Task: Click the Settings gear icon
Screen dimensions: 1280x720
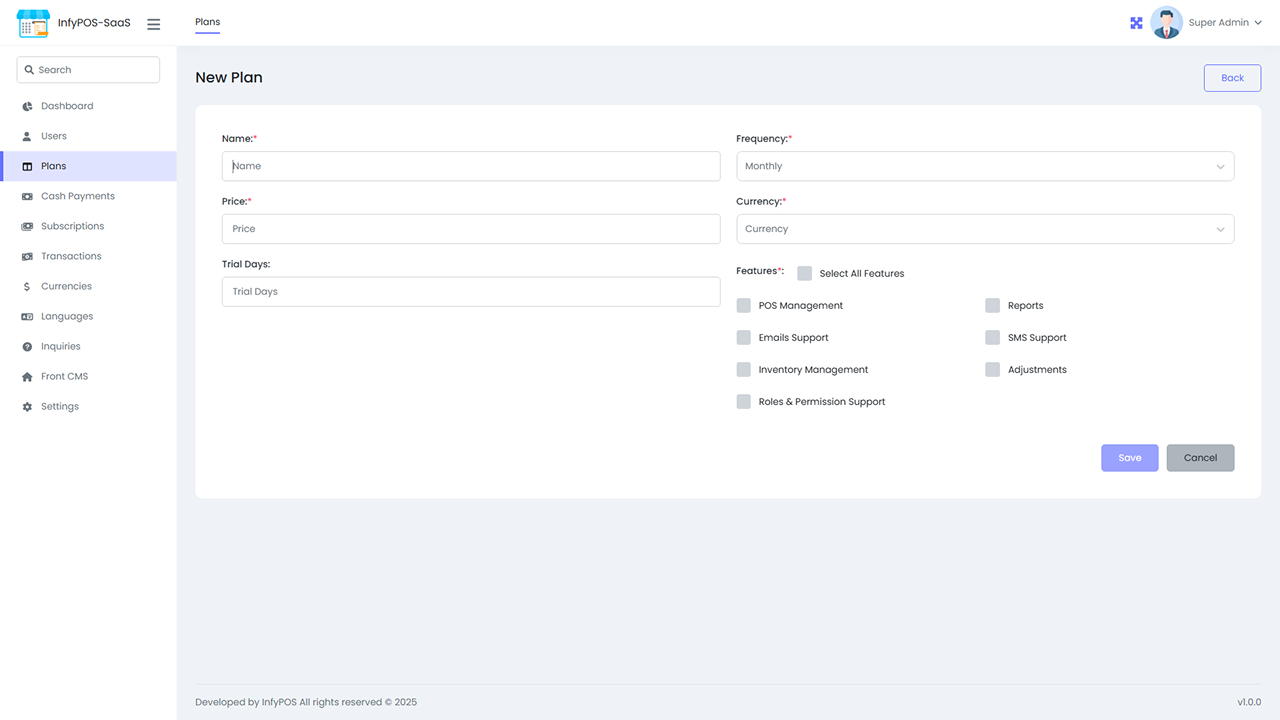Action: [x=24, y=406]
